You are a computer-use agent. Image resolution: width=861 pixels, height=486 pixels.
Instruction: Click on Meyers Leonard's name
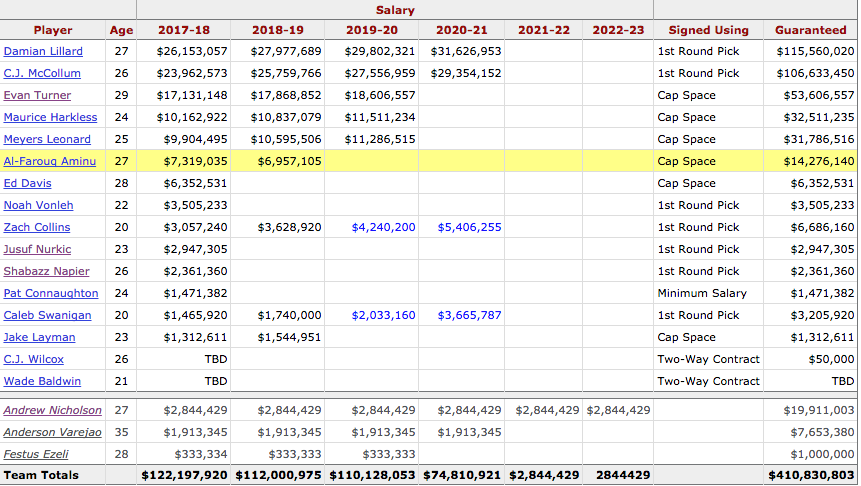point(47,139)
